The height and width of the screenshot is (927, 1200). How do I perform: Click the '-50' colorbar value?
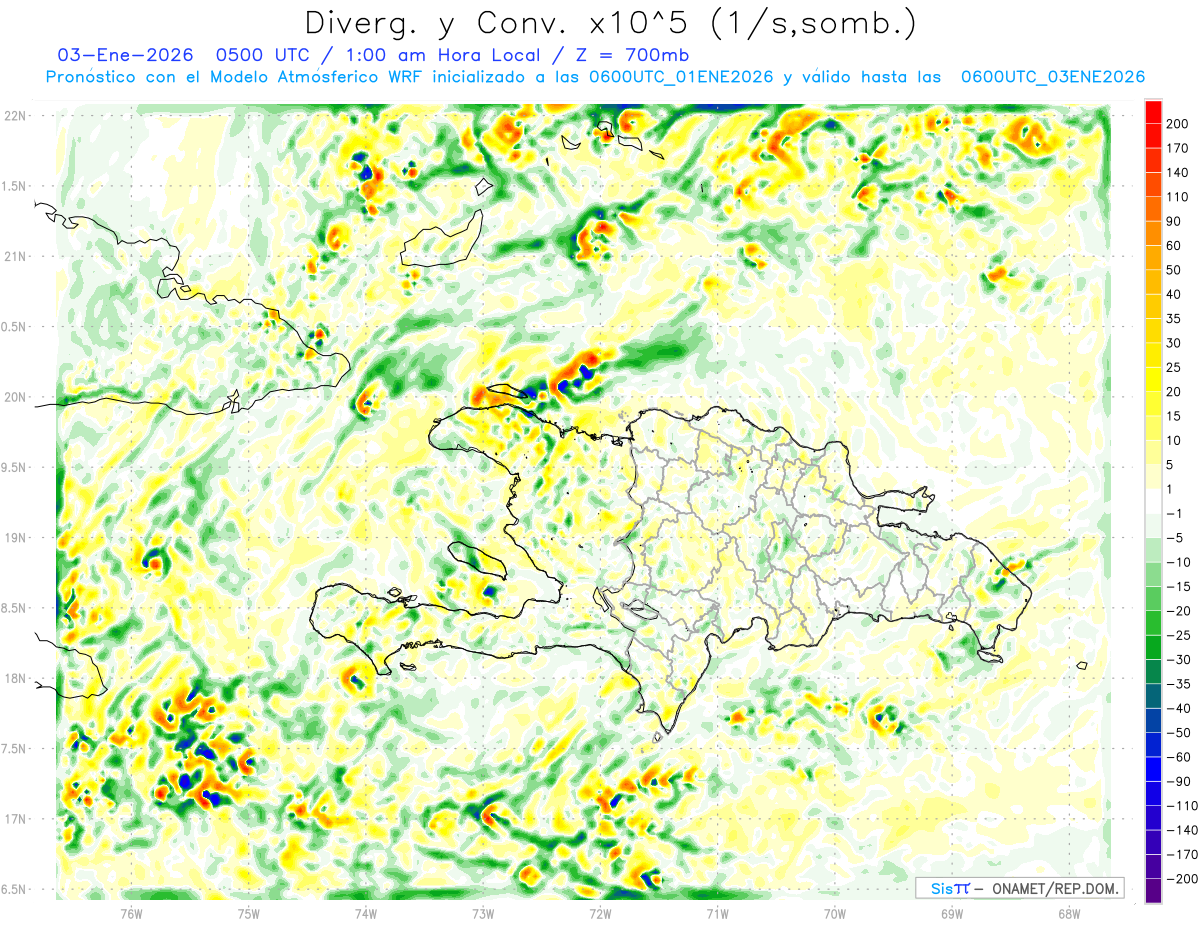pos(1180,732)
